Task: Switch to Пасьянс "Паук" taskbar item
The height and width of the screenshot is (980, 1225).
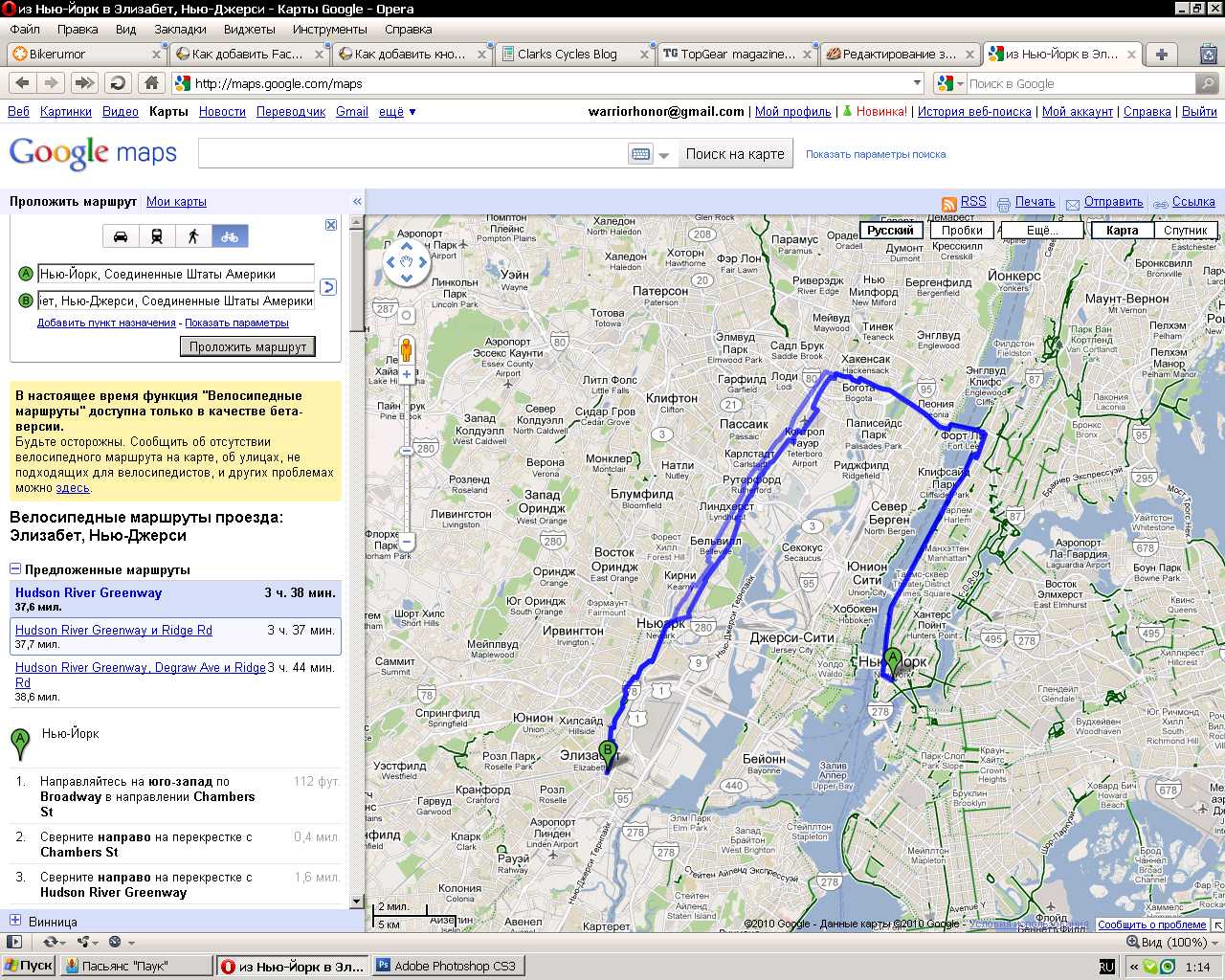Action: click(x=136, y=967)
